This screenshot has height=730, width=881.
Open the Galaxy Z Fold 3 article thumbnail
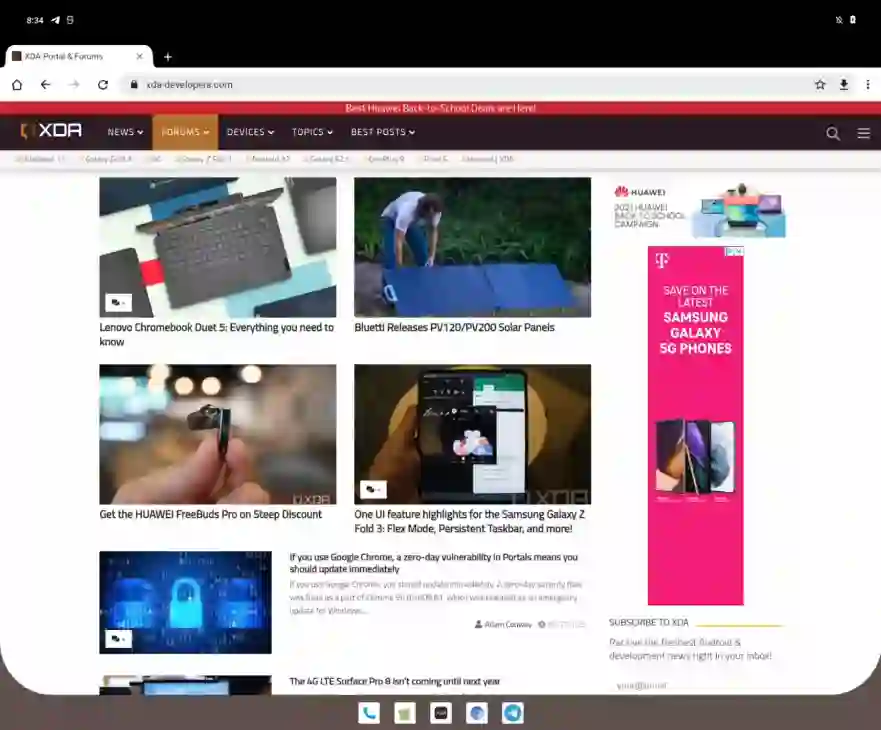click(473, 434)
